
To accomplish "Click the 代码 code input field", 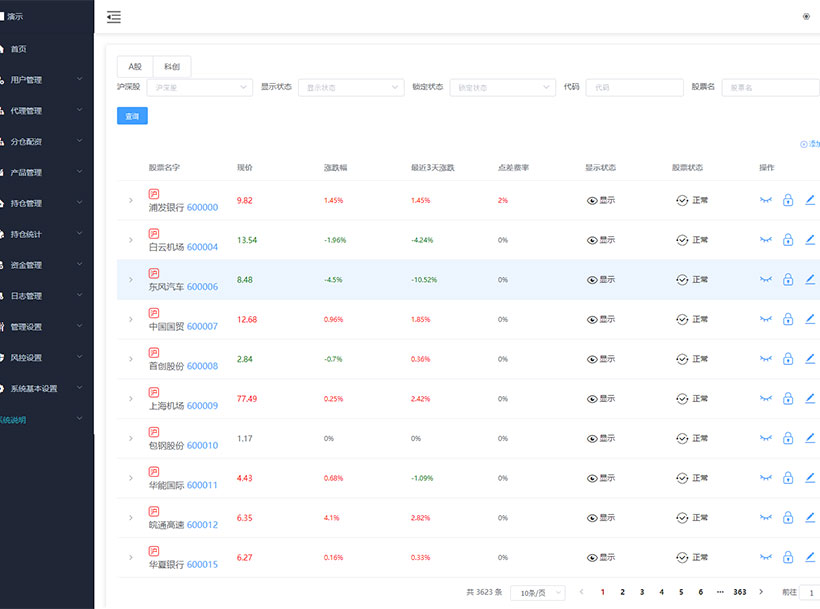I will [x=634, y=87].
